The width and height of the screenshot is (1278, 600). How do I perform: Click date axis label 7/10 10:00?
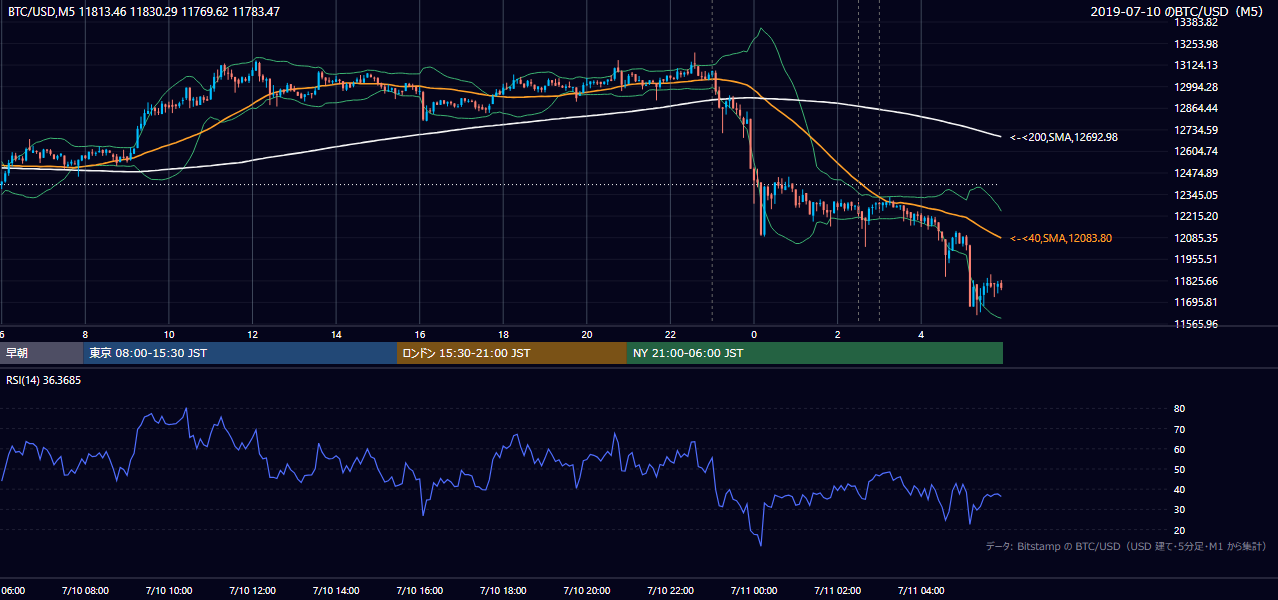point(168,591)
